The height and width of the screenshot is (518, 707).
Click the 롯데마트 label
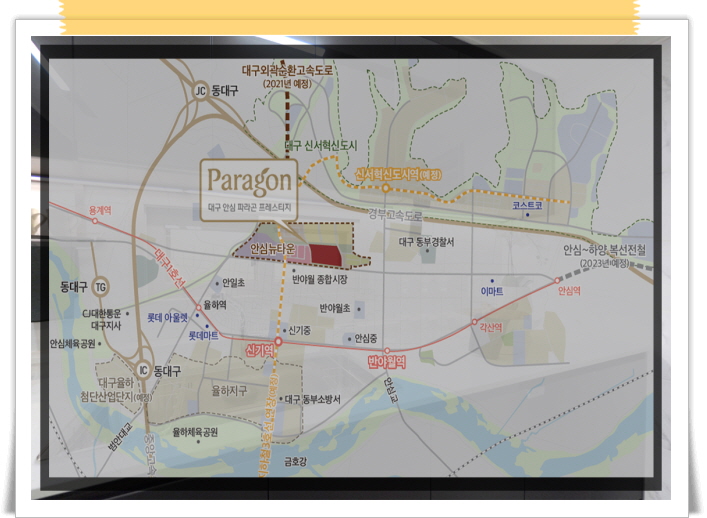pyautogui.click(x=203, y=335)
